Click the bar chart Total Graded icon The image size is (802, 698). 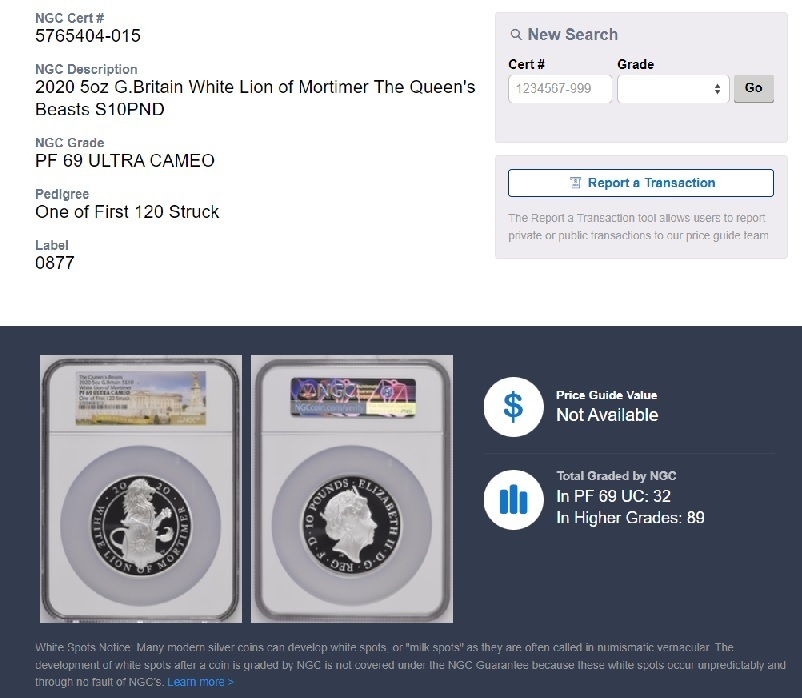[x=514, y=500]
